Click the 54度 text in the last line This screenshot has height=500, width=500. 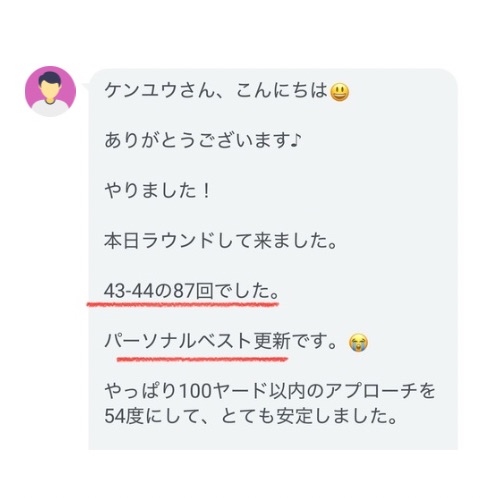124,416
